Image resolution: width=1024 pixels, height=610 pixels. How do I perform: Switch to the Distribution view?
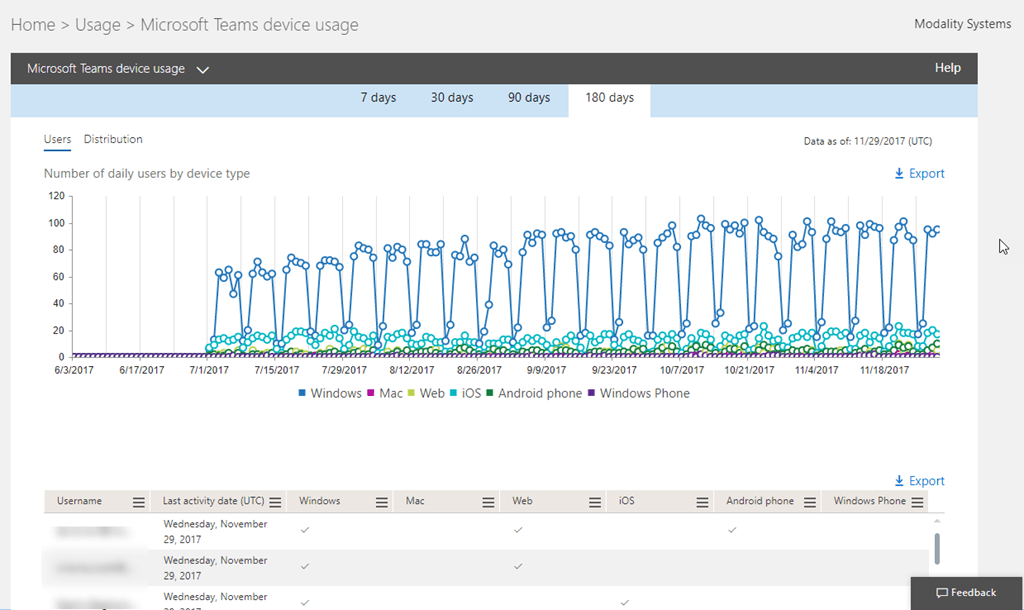pos(113,140)
